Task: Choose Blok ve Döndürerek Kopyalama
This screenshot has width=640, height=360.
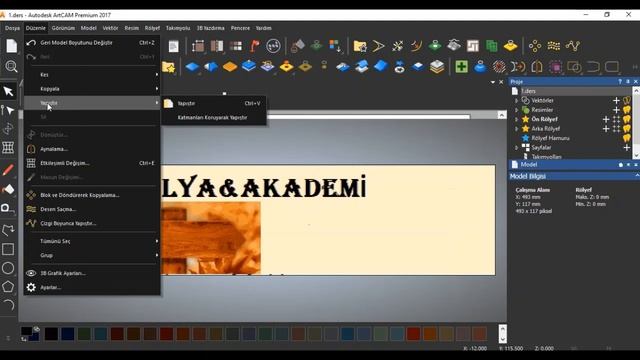Action: (92, 195)
